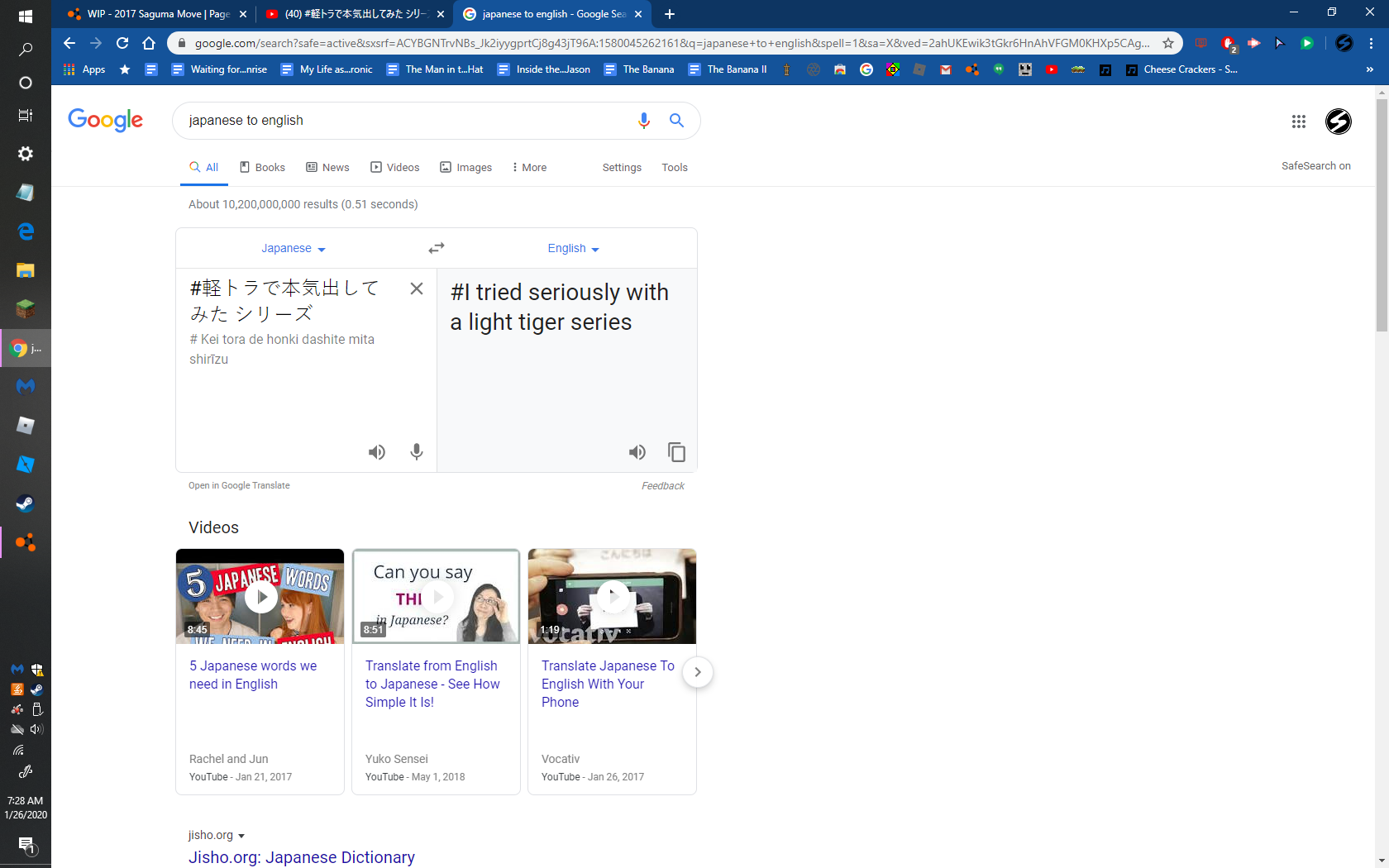Open 'Translate from English to Japanese' video link
This screenshot has height=868, width=1389.
432,684
